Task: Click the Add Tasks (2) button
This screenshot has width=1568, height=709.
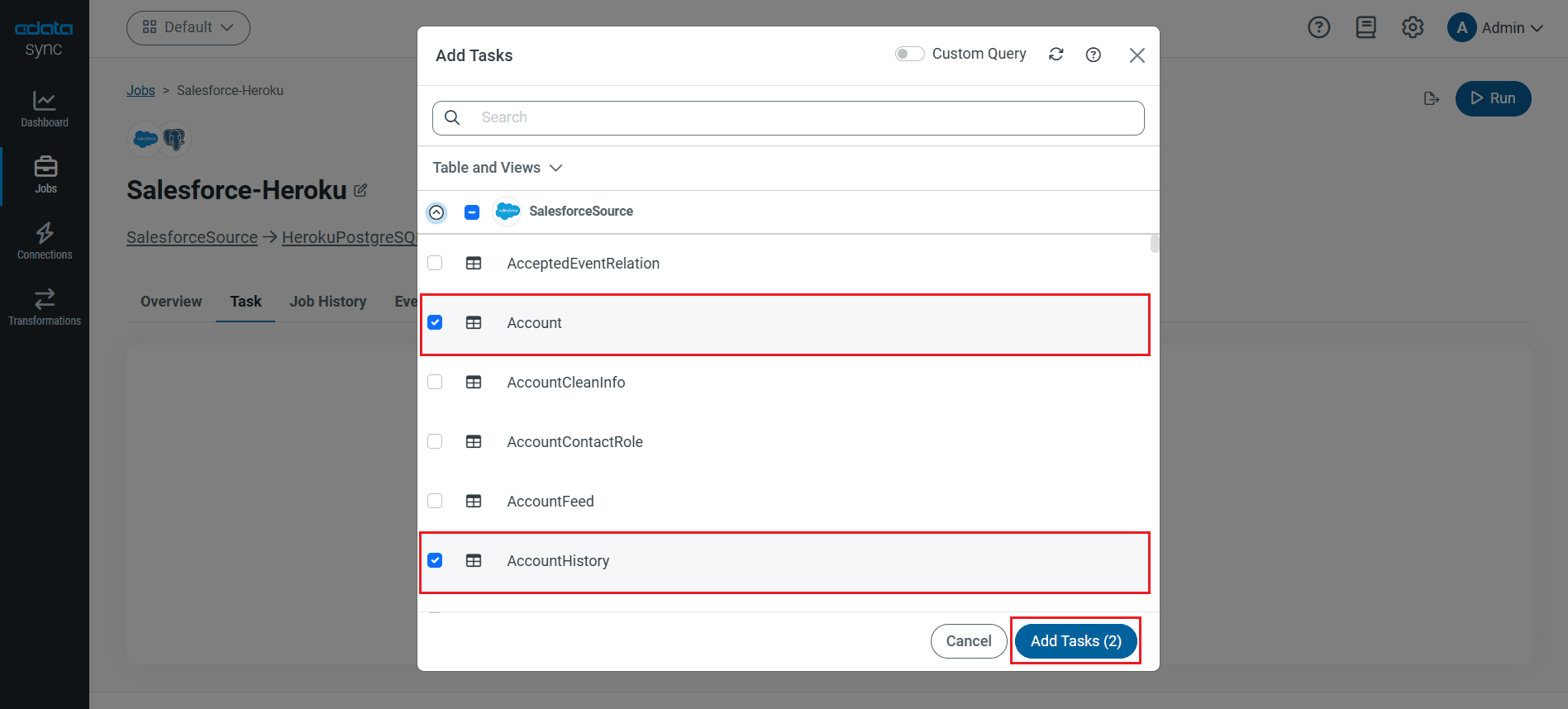Action: tap(1075, 641)
